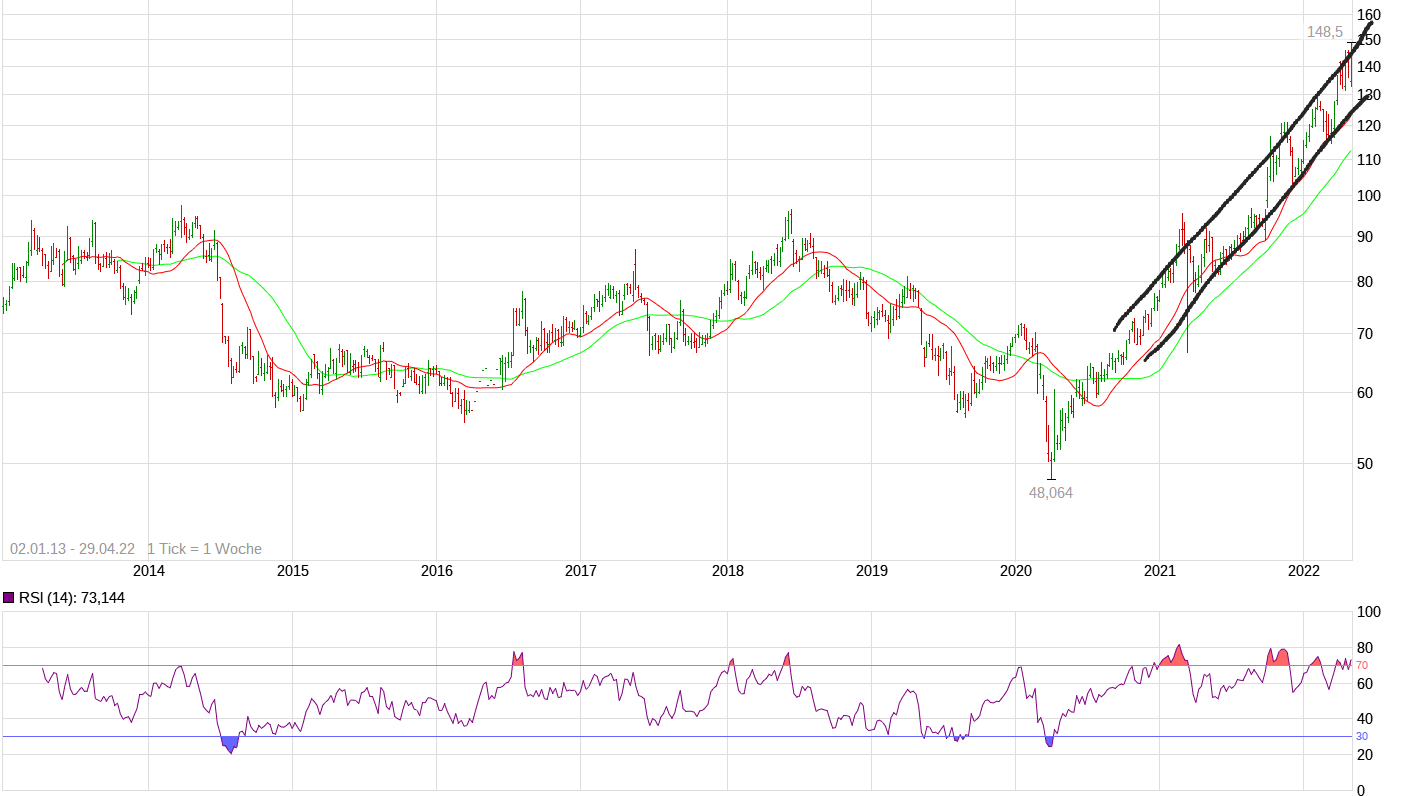
Task: Click the 2016 year label on the time axis
Action: 437,571
